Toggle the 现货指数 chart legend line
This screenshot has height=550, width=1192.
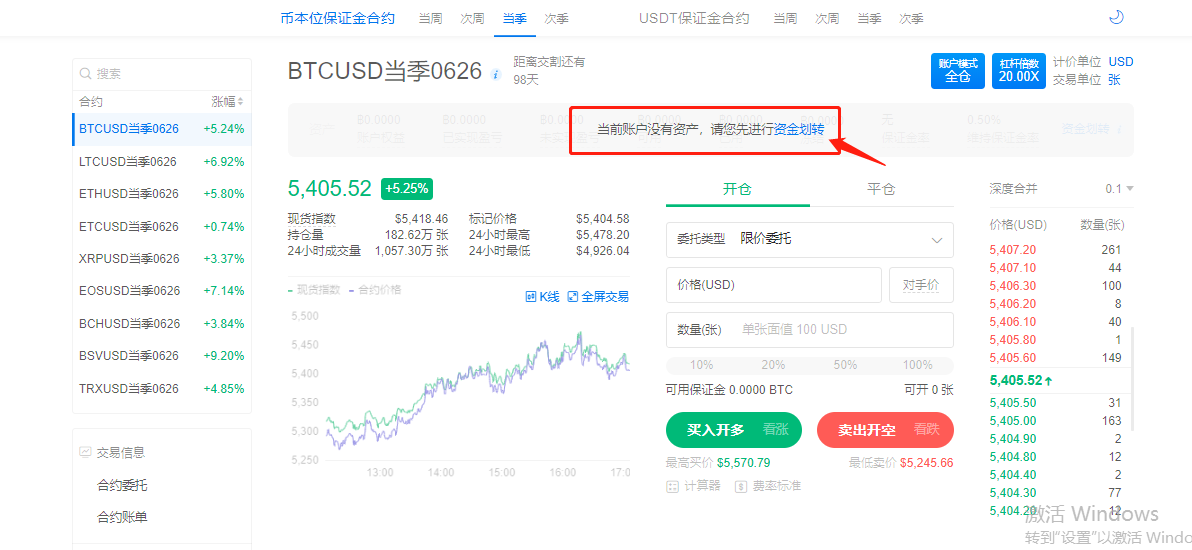[314, 290]
